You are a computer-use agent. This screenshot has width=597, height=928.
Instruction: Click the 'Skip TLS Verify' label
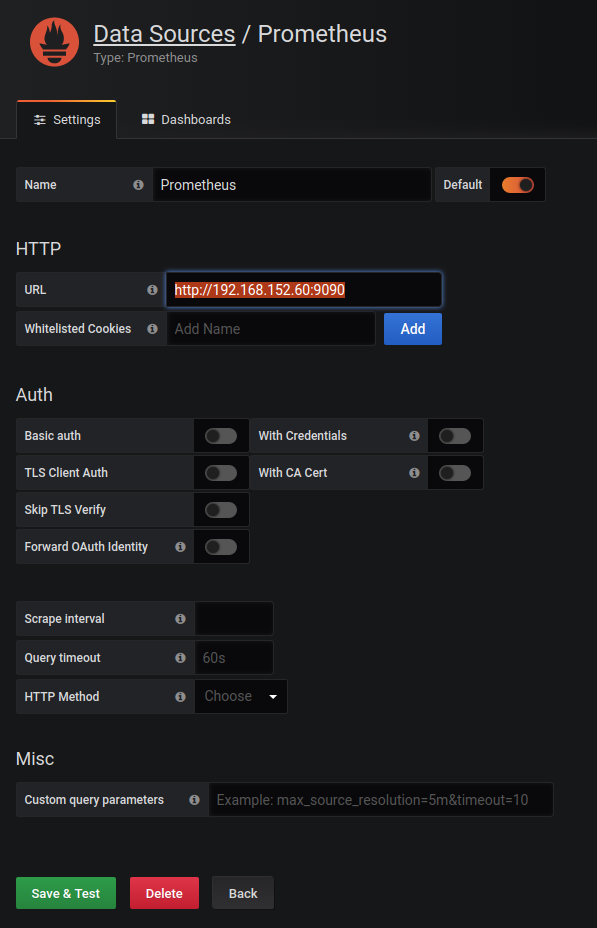coord(65,510)
